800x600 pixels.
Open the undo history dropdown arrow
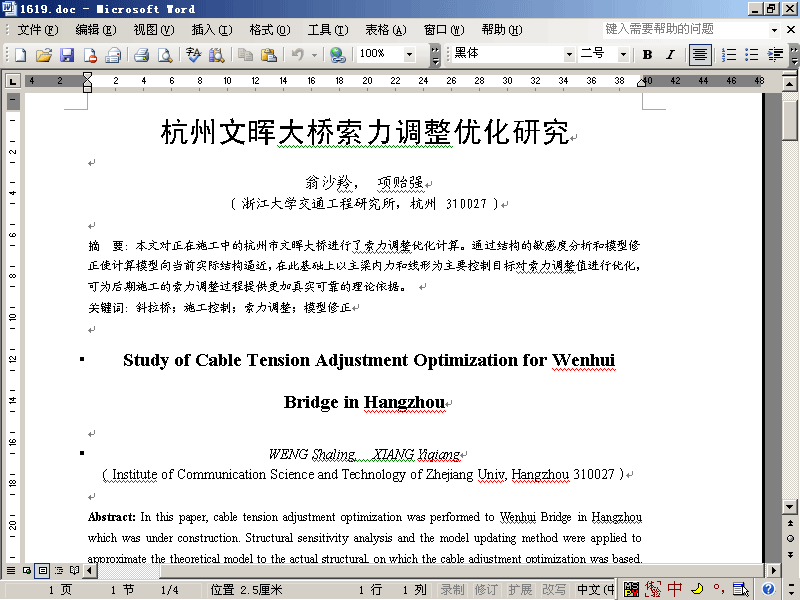[314, 54]
